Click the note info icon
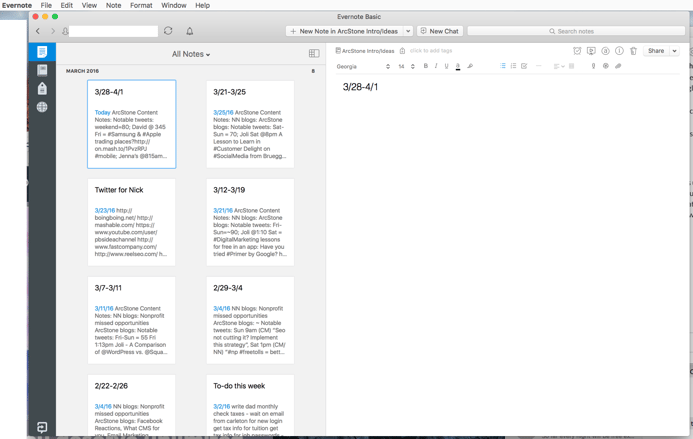The height and width of the screenshot is (439, 693). click(x=619, y=51)
